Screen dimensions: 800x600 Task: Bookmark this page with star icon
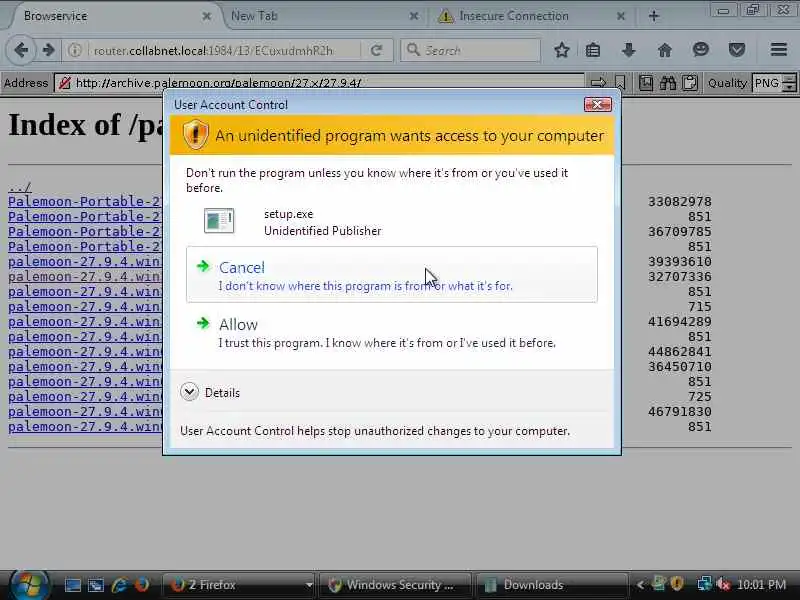[x=562, y=50]
